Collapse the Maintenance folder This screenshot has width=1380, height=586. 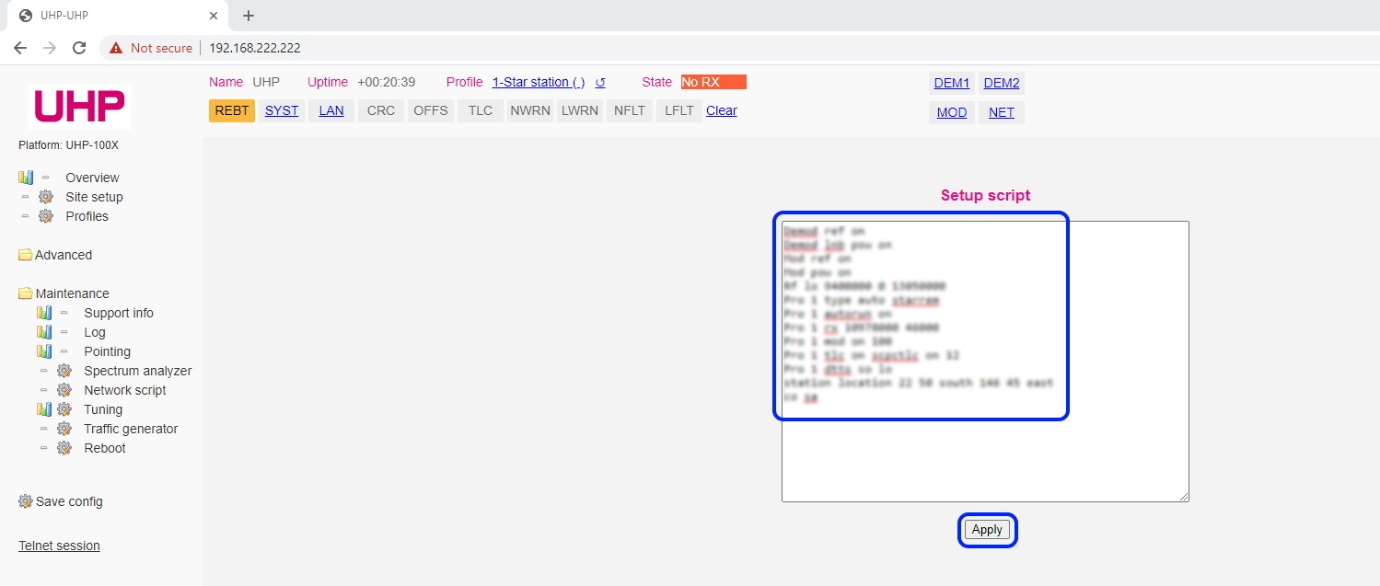(64, 294)
